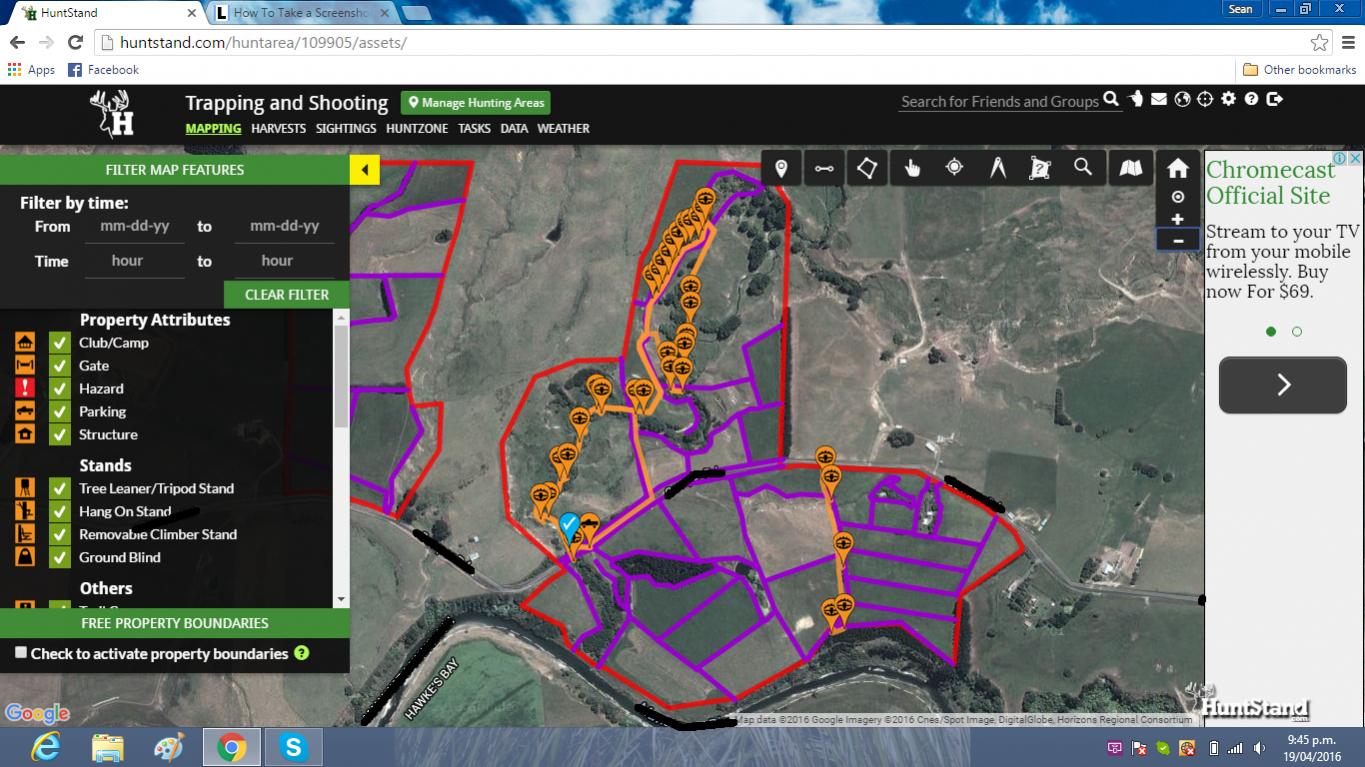Viewport: 1365px width, 767px height.
Task: Click Manage Hunting Areas button
Action: pos(476,103)
